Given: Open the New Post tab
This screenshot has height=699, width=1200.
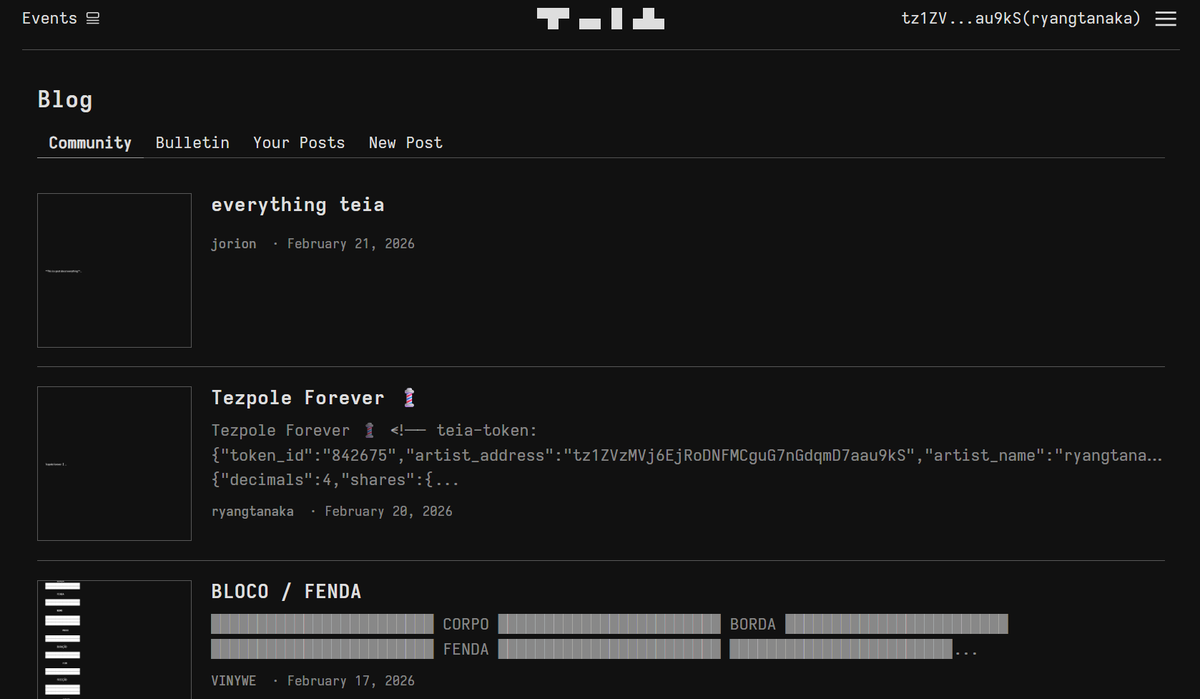Looking at the screenshot, I should pos(405,143).
